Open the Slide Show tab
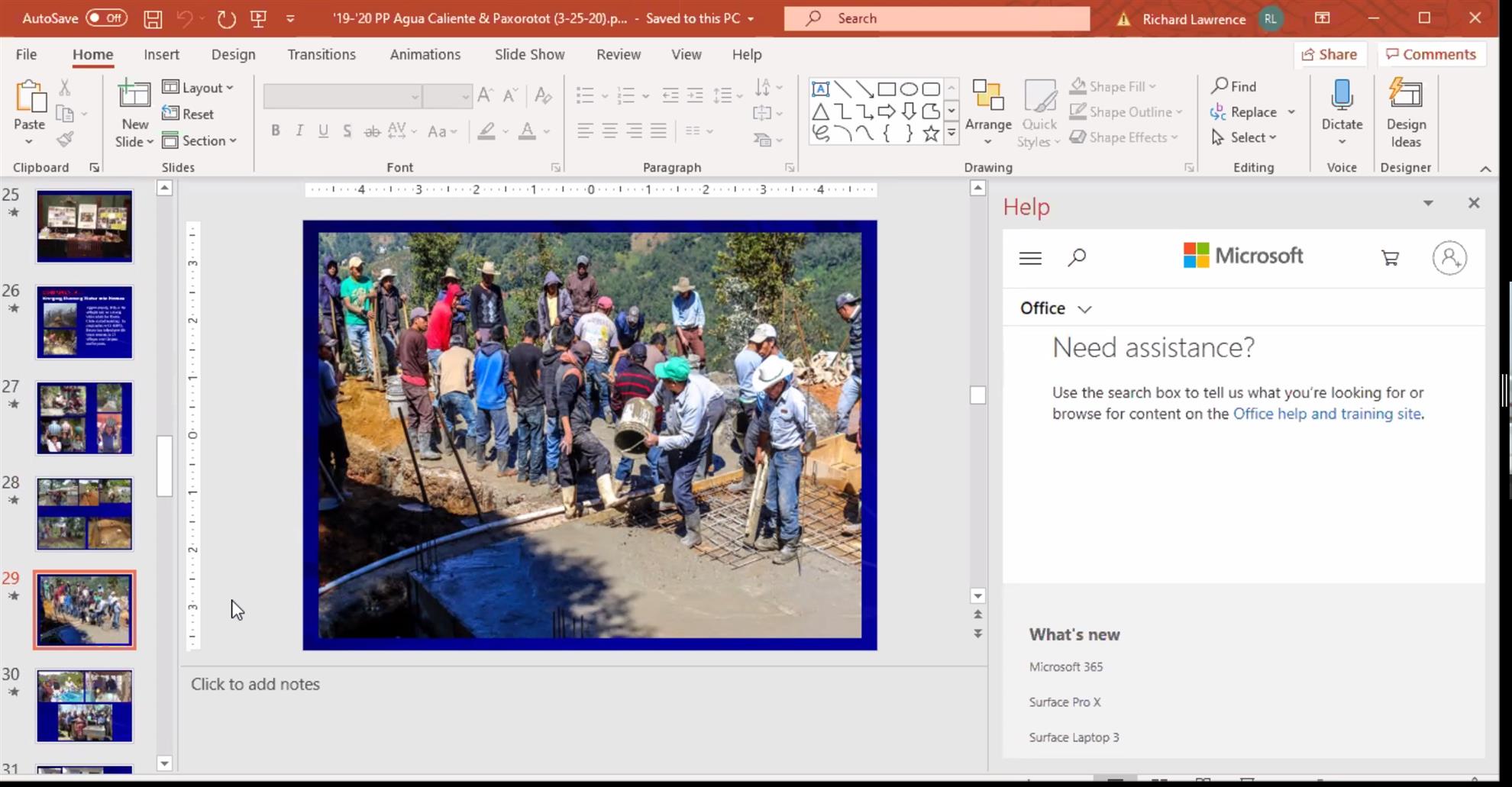Viewport: 1512px width, 787px height. coord(529,54)
